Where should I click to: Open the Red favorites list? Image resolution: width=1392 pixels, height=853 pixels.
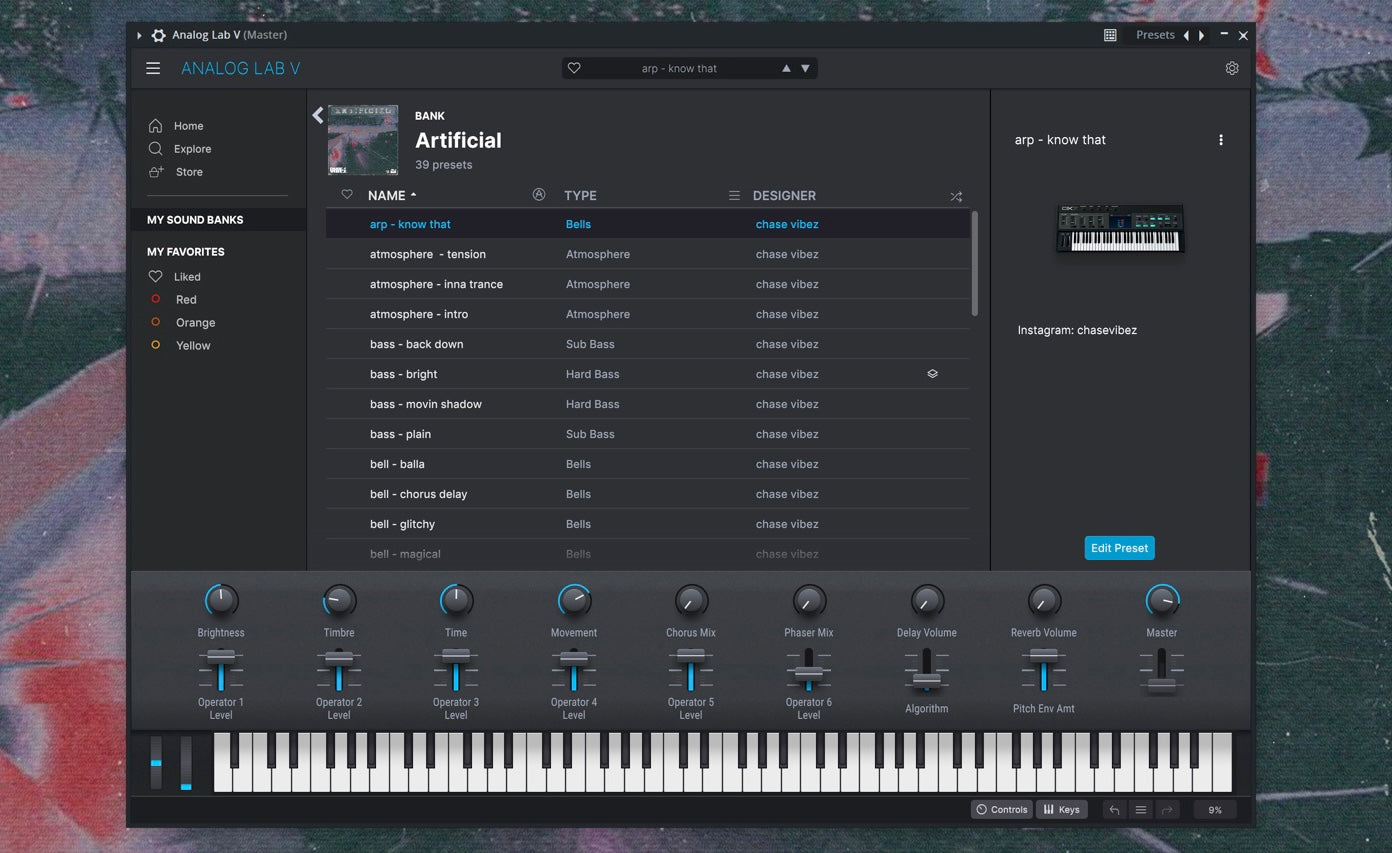tap(173, 300)
